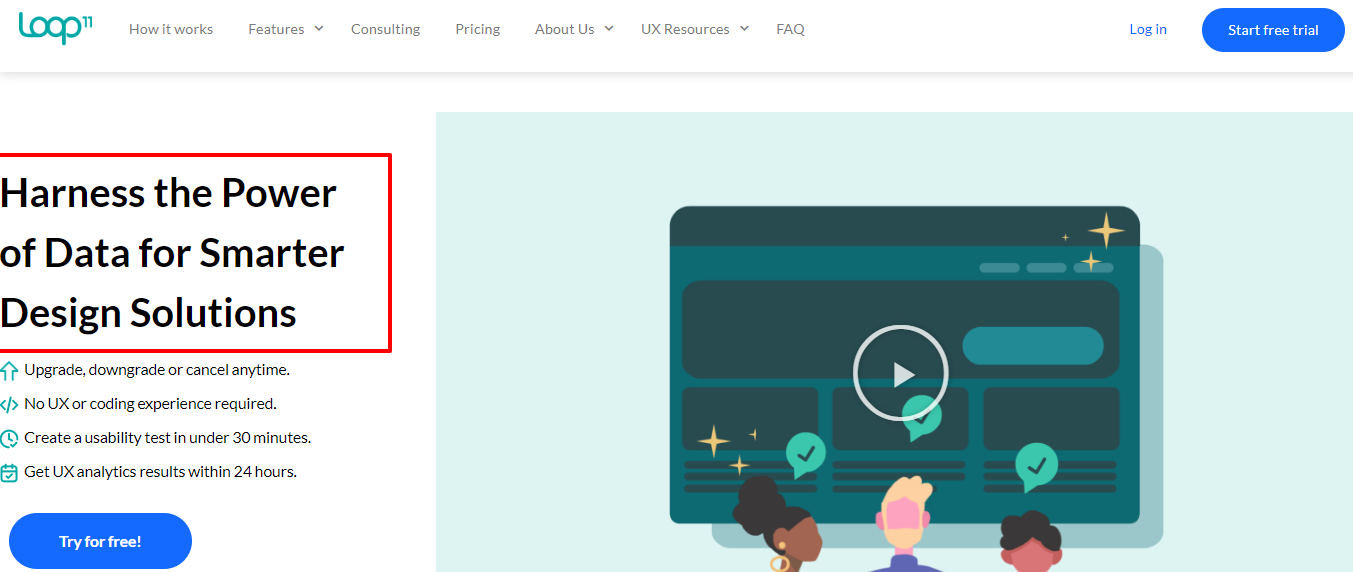Screen dimensions: 1353x572
Task: Click the clock icon beside usability test
Action: [x=9, y=438]
